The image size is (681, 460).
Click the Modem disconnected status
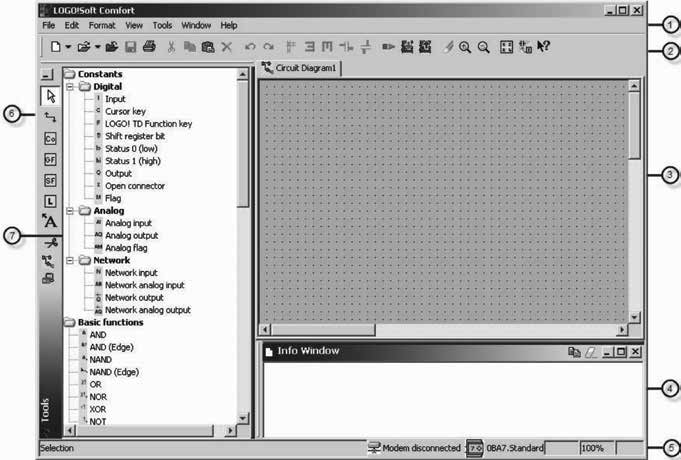tap(414, 448)
